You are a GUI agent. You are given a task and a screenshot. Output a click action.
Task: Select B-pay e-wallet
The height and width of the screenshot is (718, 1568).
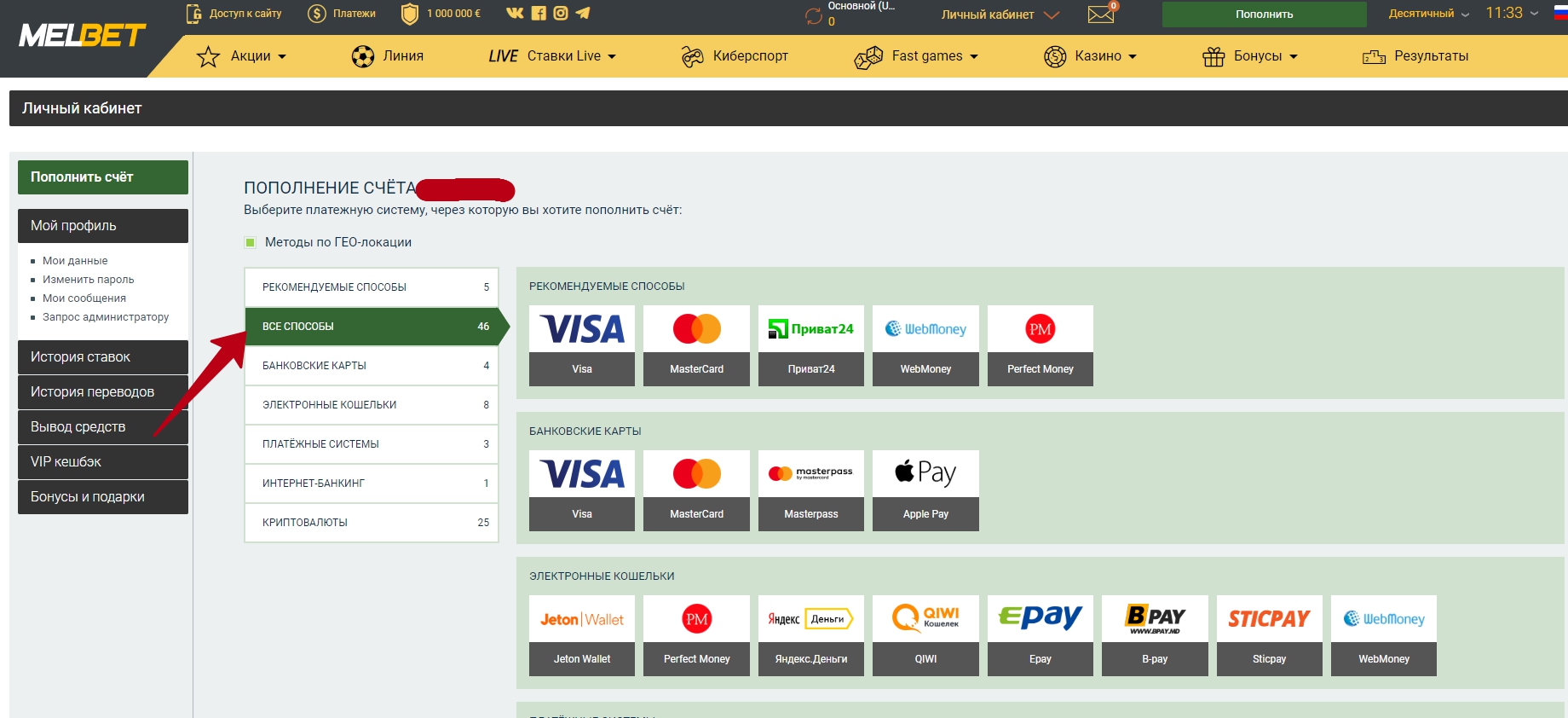(x=1155, y=635)
